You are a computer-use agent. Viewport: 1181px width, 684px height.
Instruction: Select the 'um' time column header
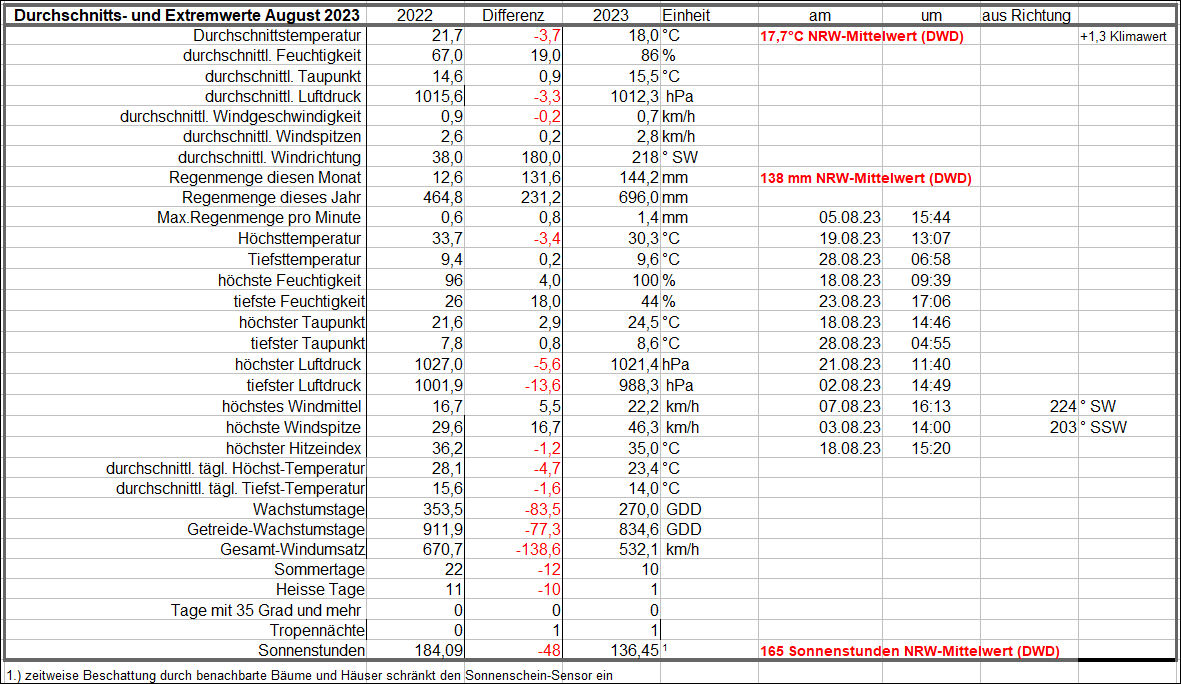coord(931,15)
